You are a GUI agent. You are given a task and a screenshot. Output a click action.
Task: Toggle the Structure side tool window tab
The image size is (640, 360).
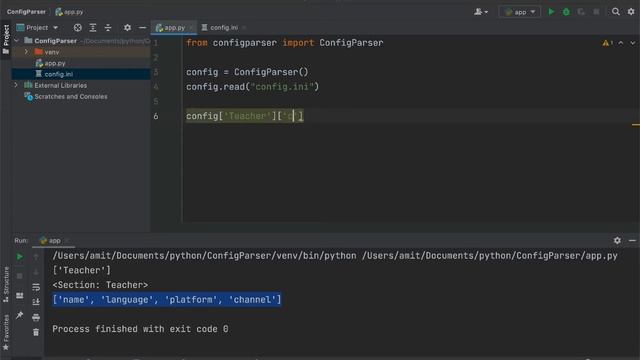coord(6,284)
